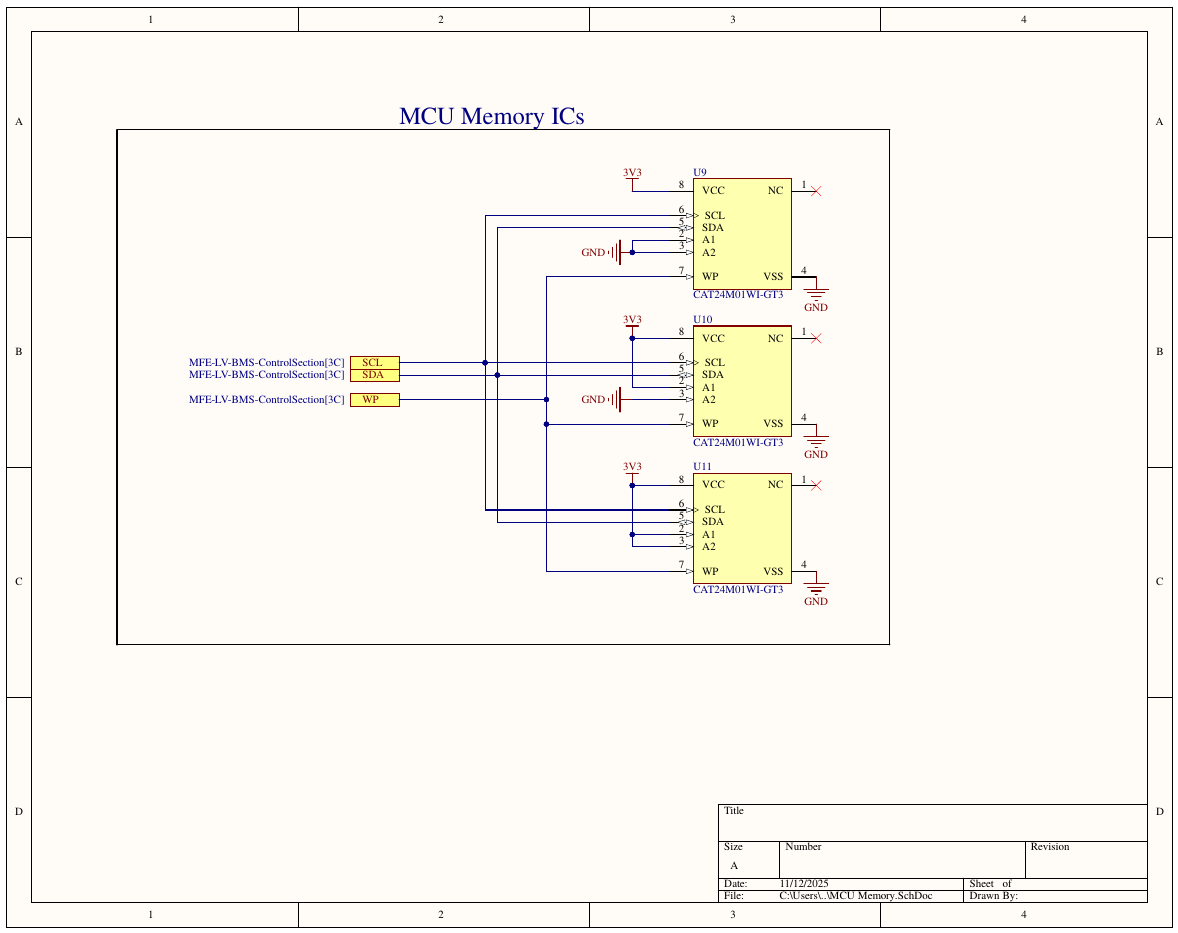Click the no-connect X on U11 NC pin
The height and width of the screenshot is (933, 1178).
point(817,486)
